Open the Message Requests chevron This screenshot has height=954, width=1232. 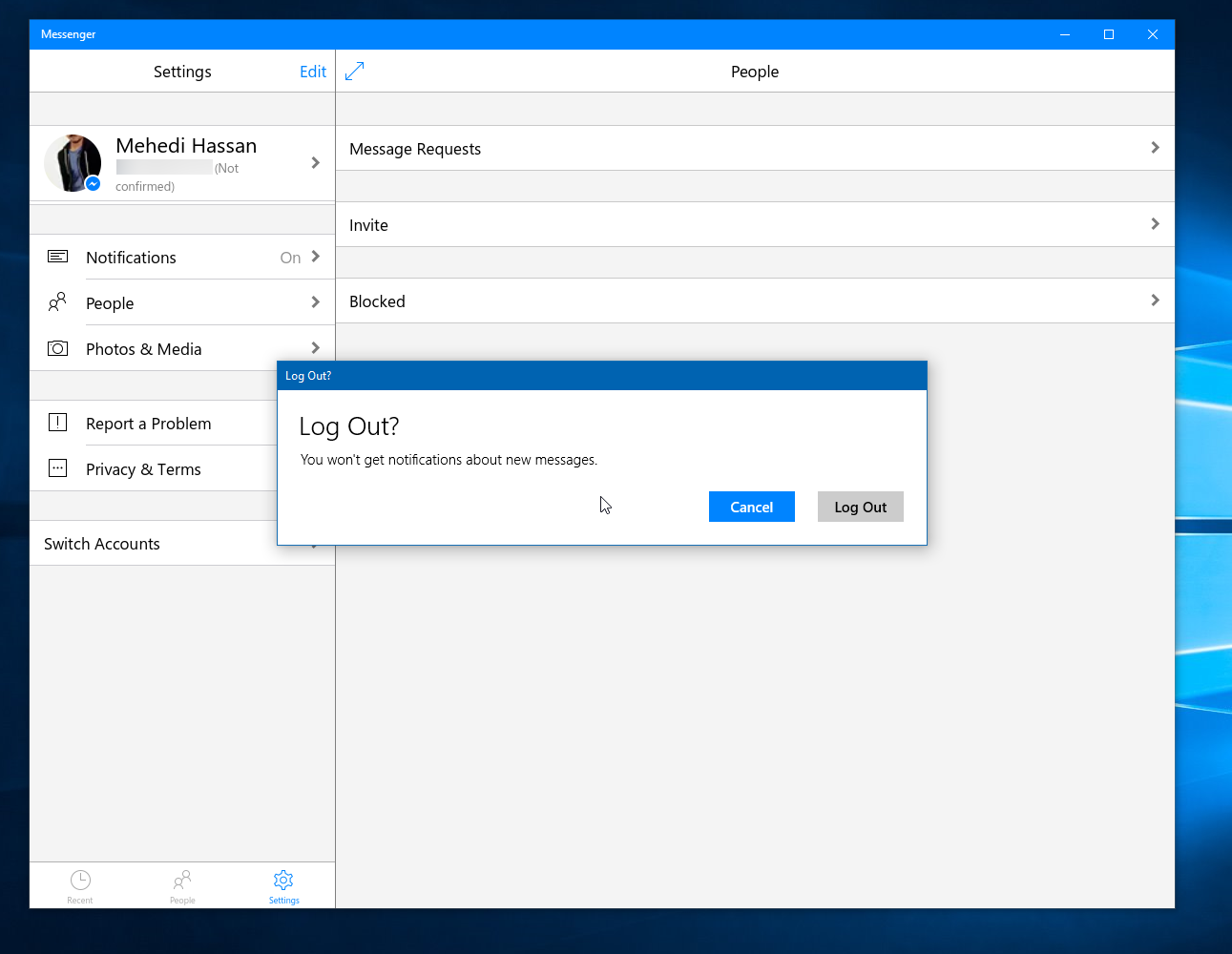point(1155,148)
